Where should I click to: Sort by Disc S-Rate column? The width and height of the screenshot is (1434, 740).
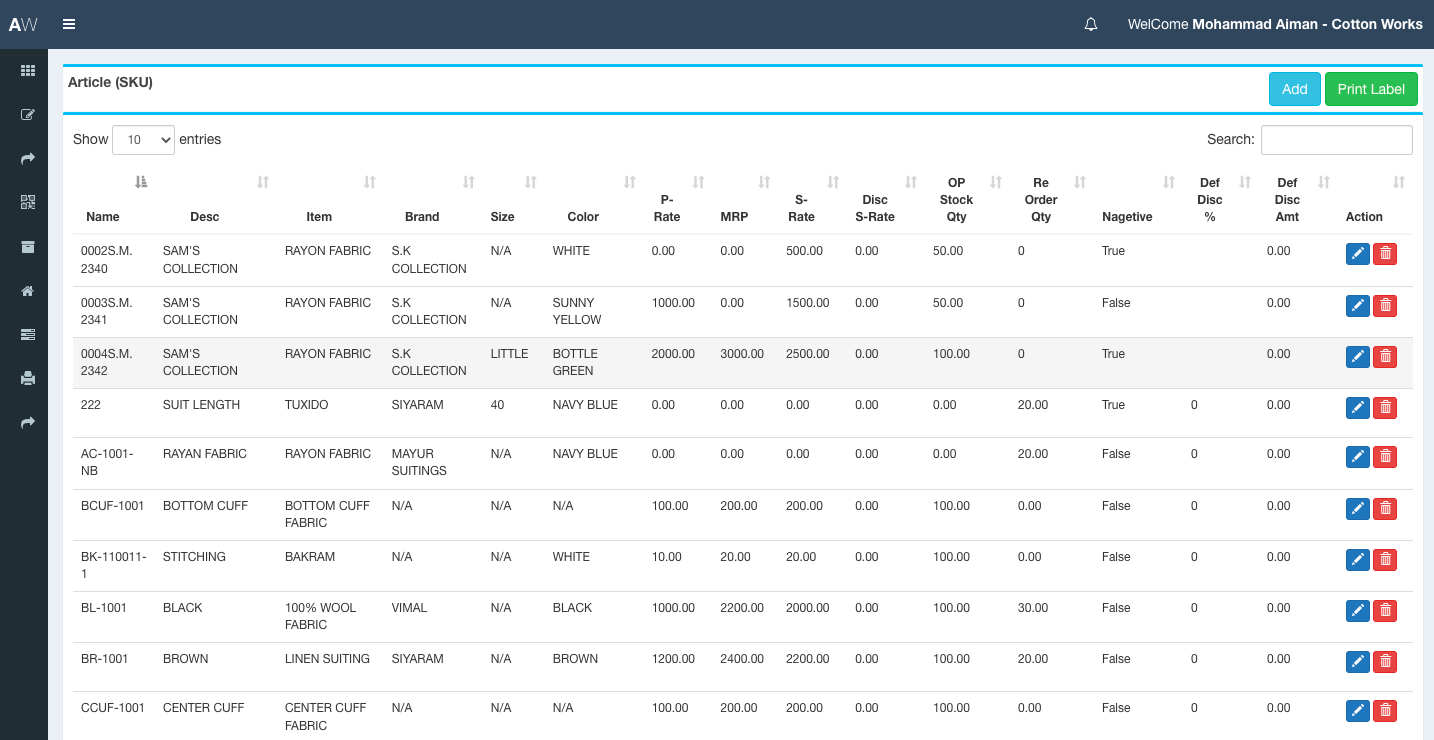886,199
